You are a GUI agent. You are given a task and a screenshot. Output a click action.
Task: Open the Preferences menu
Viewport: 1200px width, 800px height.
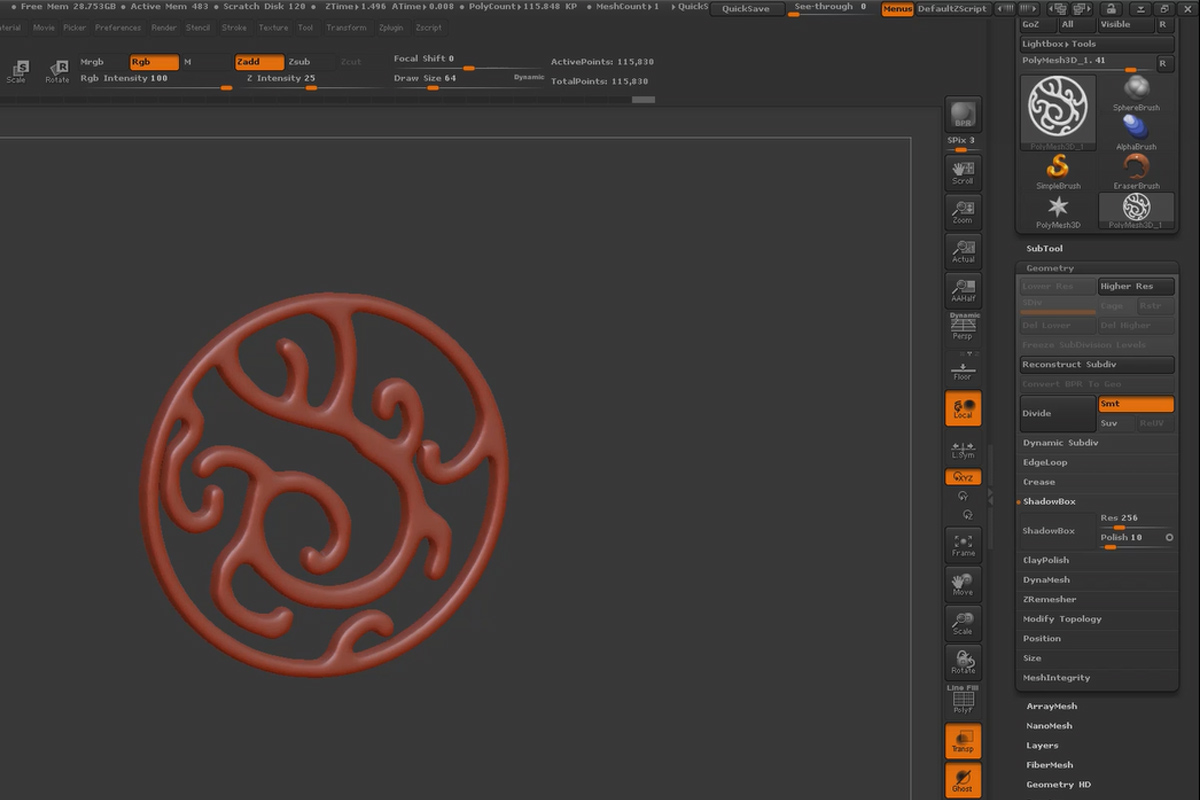coord(118,28)
